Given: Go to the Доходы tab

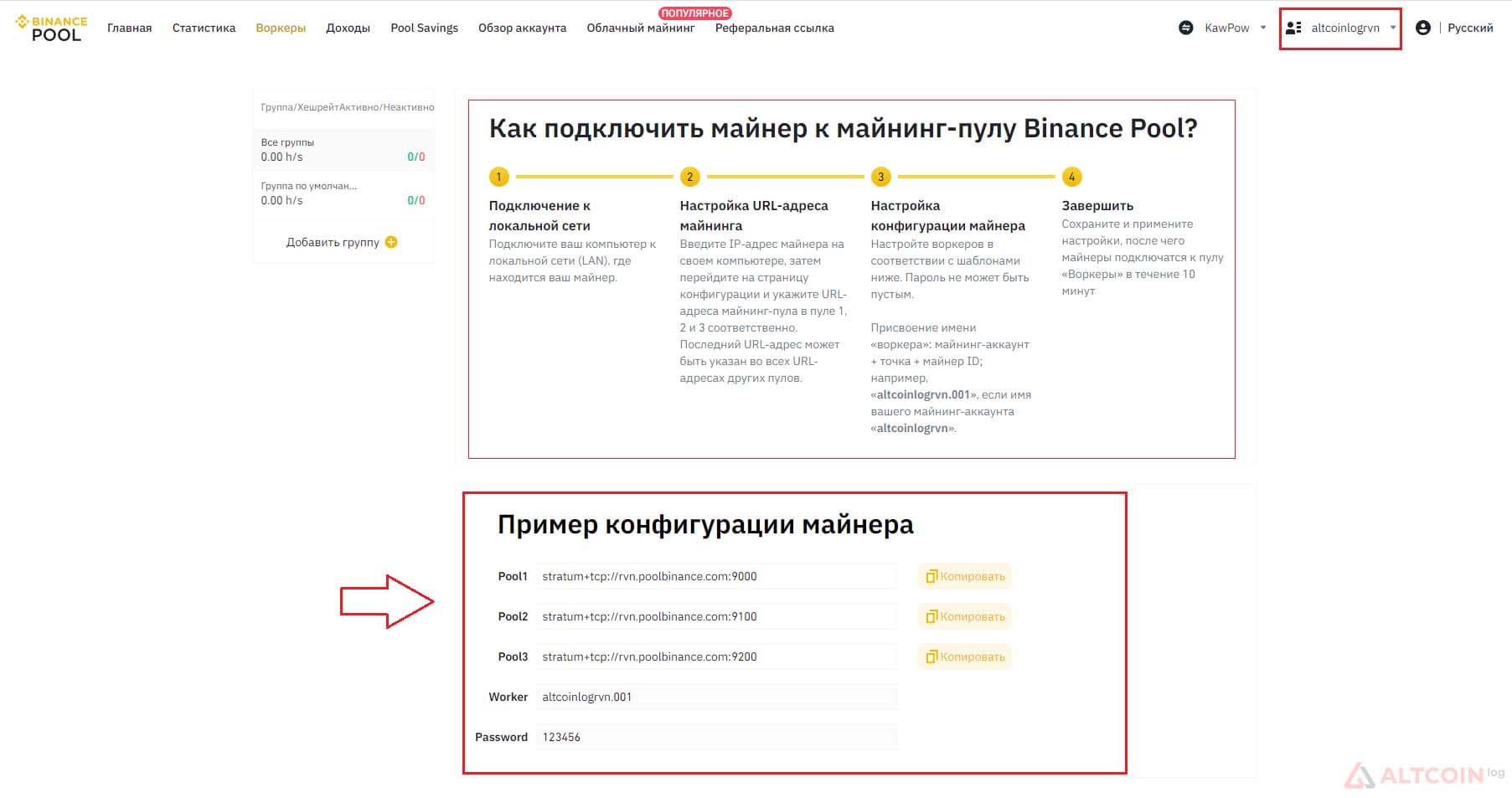Looking at the screenshot, I should point(348,28).
